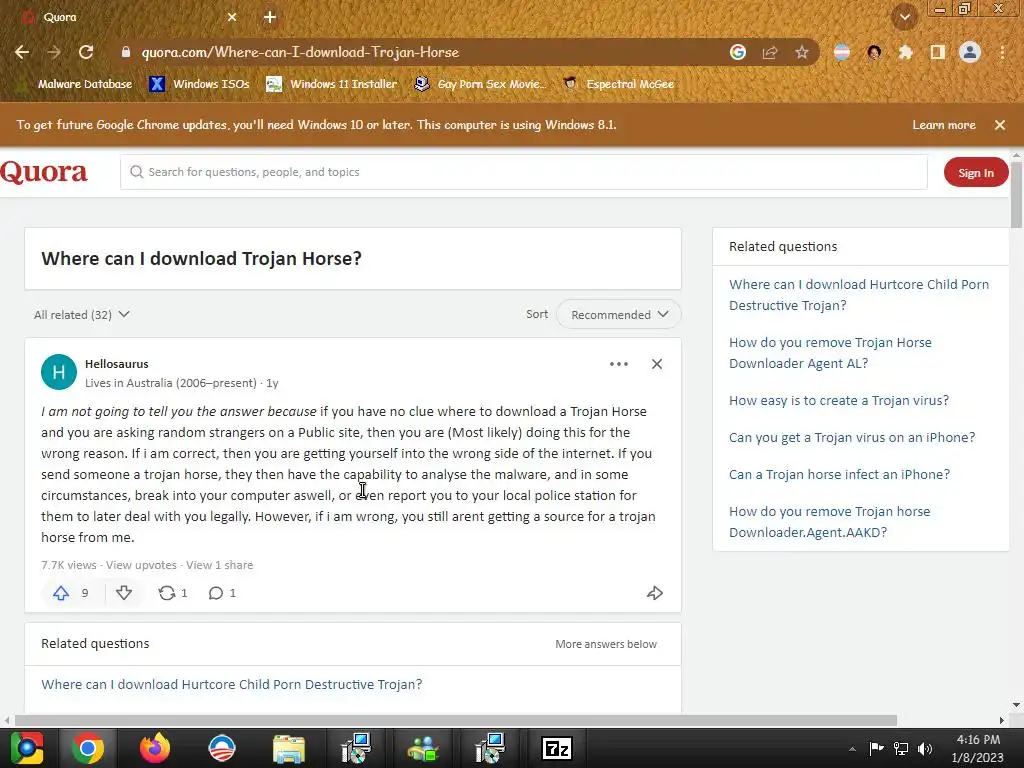Screen dimensions: 1024x768
Task: Open the Windows ISOs bookmark
Action: [x=200, y=84]
